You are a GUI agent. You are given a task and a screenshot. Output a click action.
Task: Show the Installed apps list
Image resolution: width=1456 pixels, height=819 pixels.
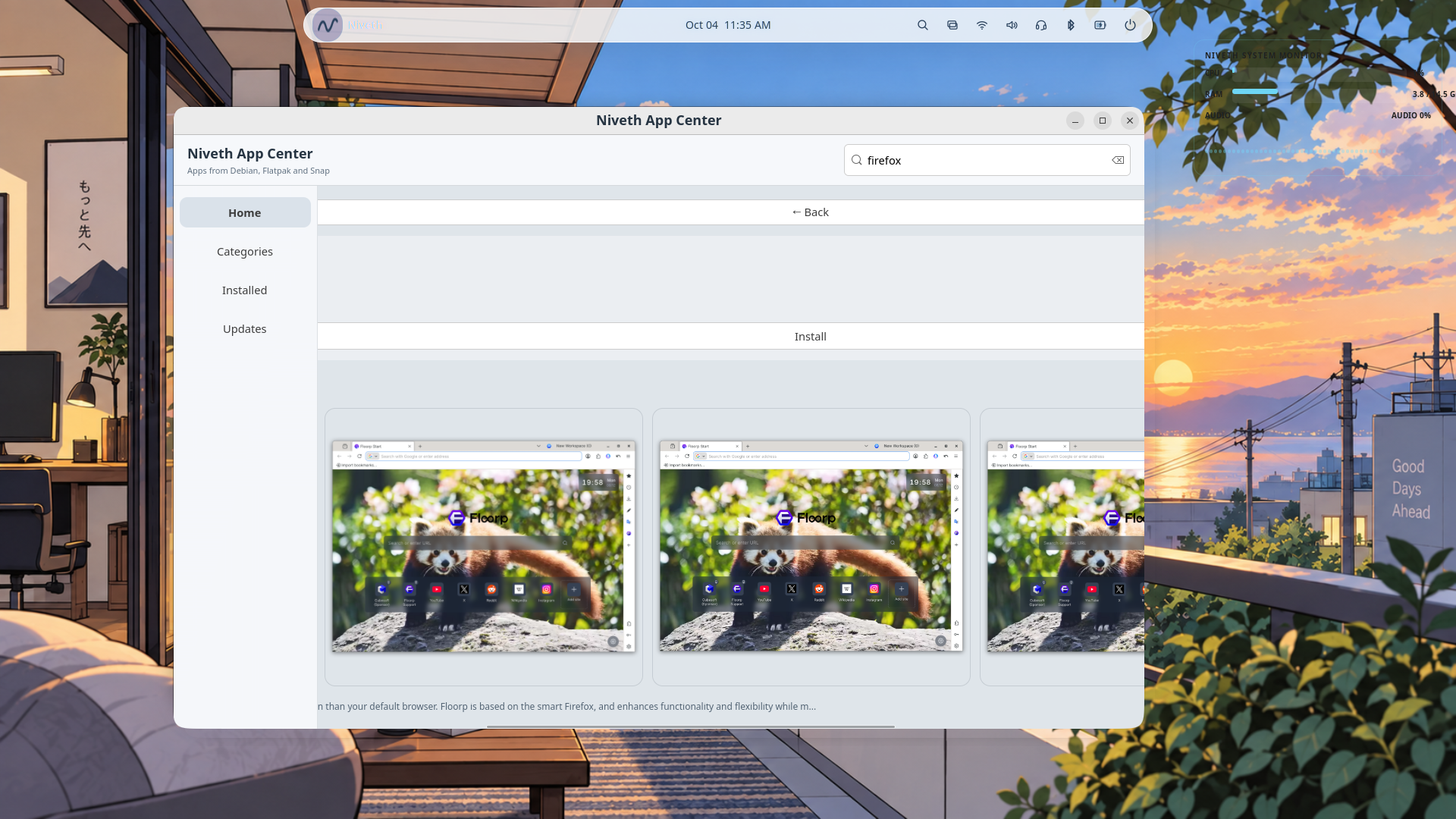point(245,290)
